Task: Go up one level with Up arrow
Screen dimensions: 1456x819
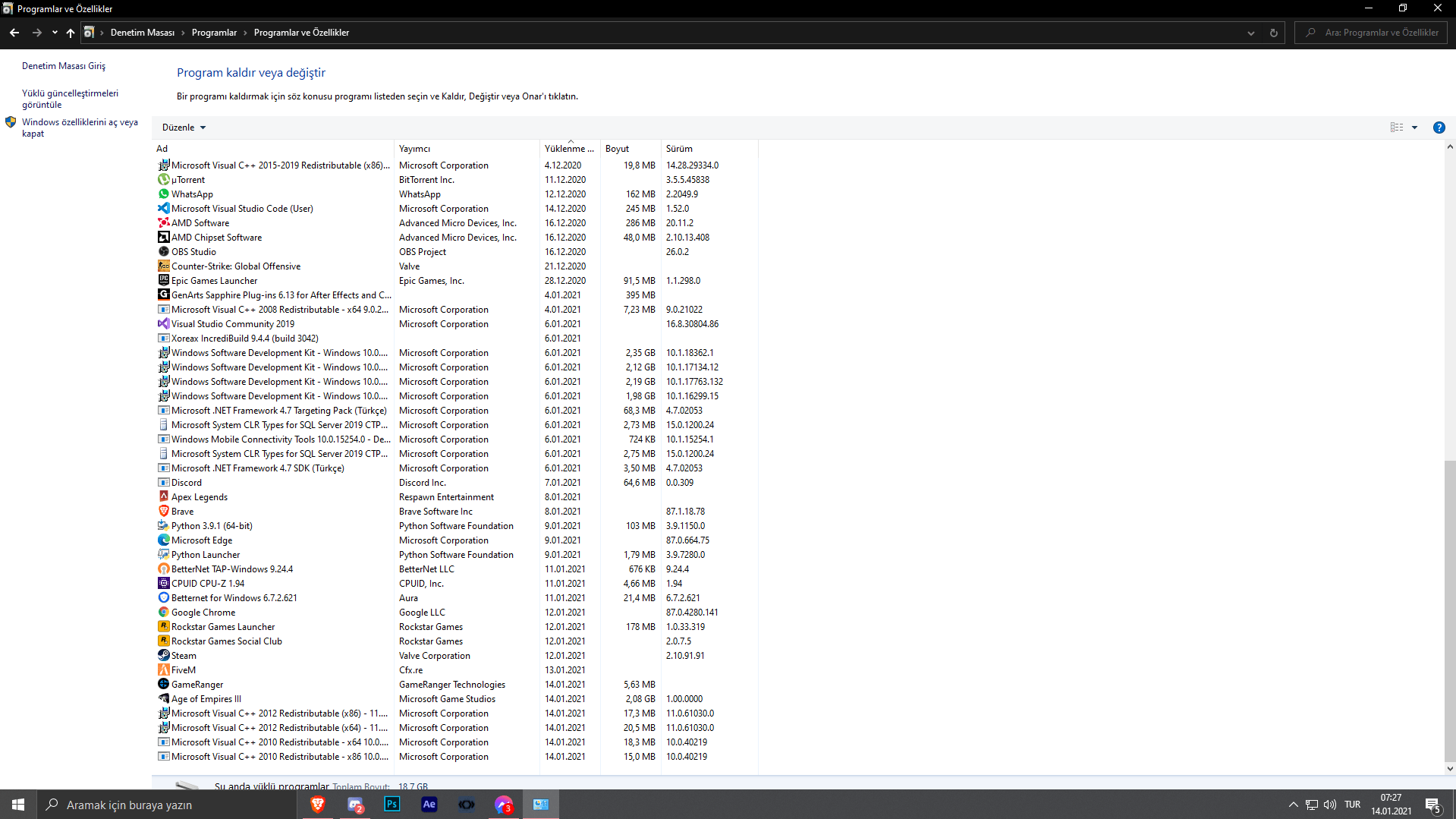Action: [x=71, y=33]
